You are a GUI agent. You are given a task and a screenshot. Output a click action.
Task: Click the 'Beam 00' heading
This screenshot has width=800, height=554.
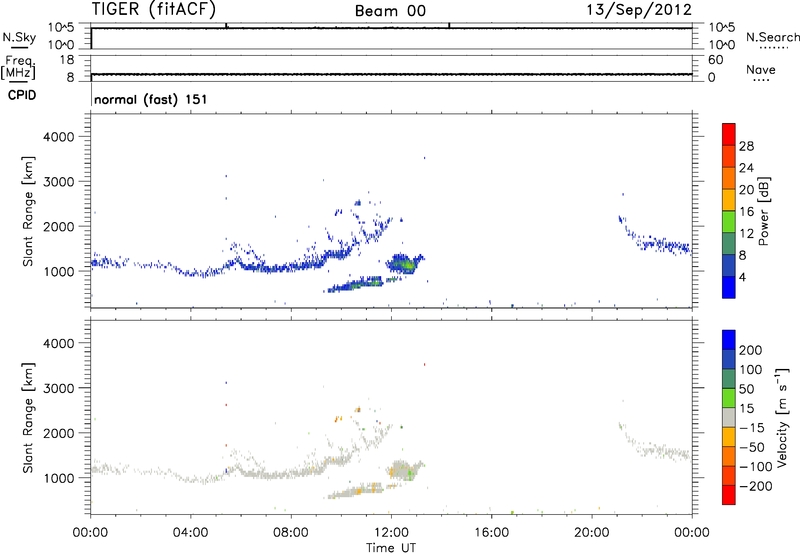390,11
